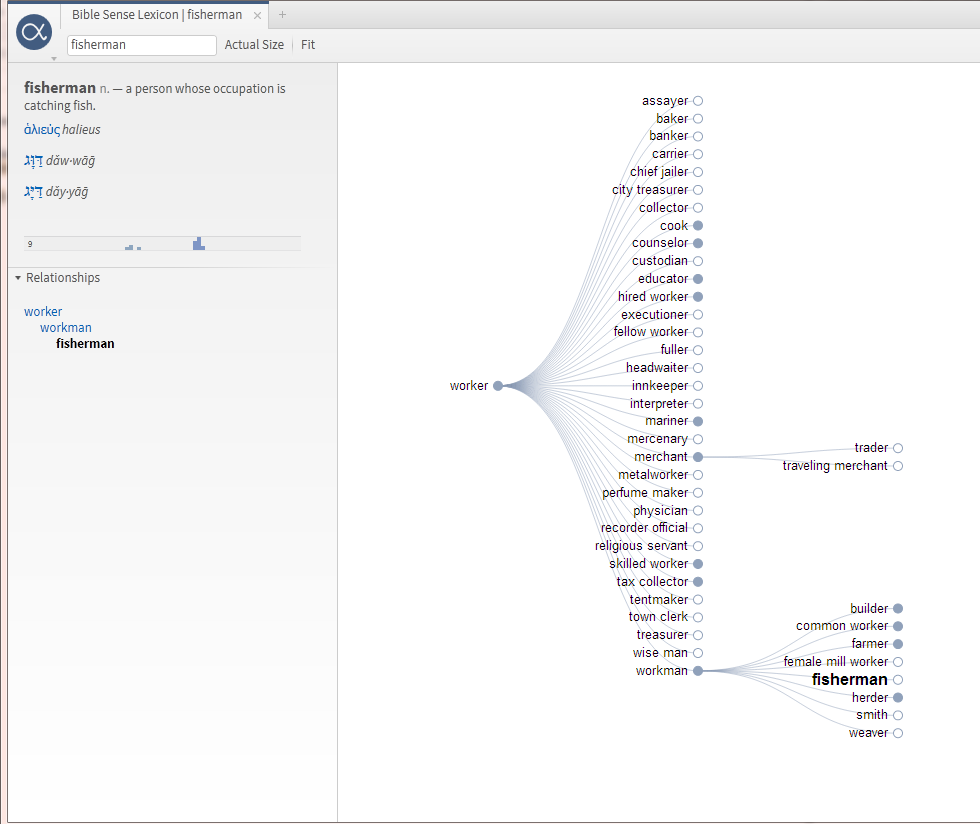Open a new tab with the plus button
Screen dimensions: 980x824
(x=282, y=15)
